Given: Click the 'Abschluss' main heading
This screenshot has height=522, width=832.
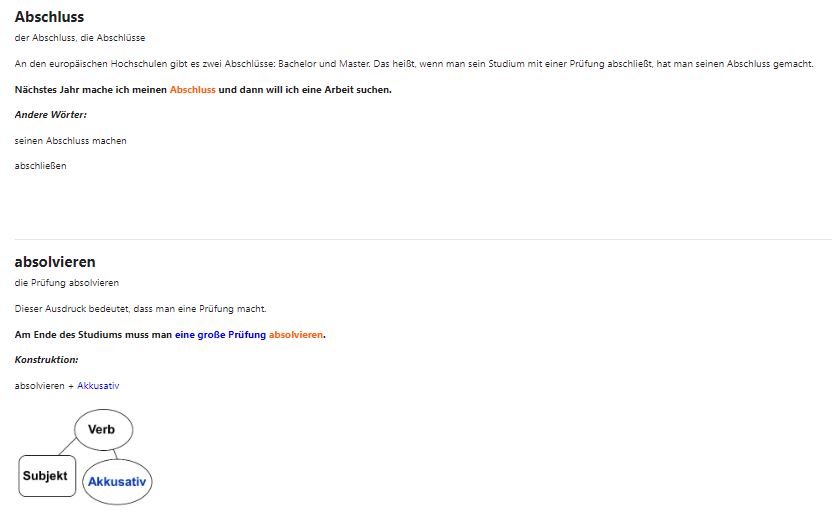Looking at the screenshot, I should pyautogui.click(x=49, y=17).
